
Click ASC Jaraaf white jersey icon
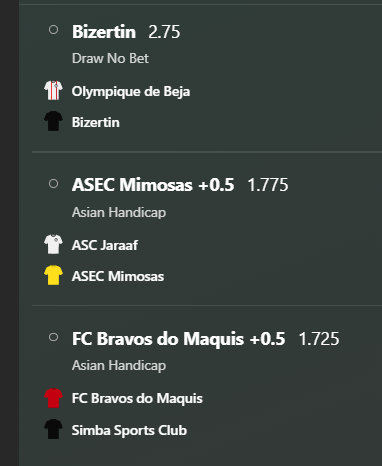pyautogui.click(x=53, y=244)
